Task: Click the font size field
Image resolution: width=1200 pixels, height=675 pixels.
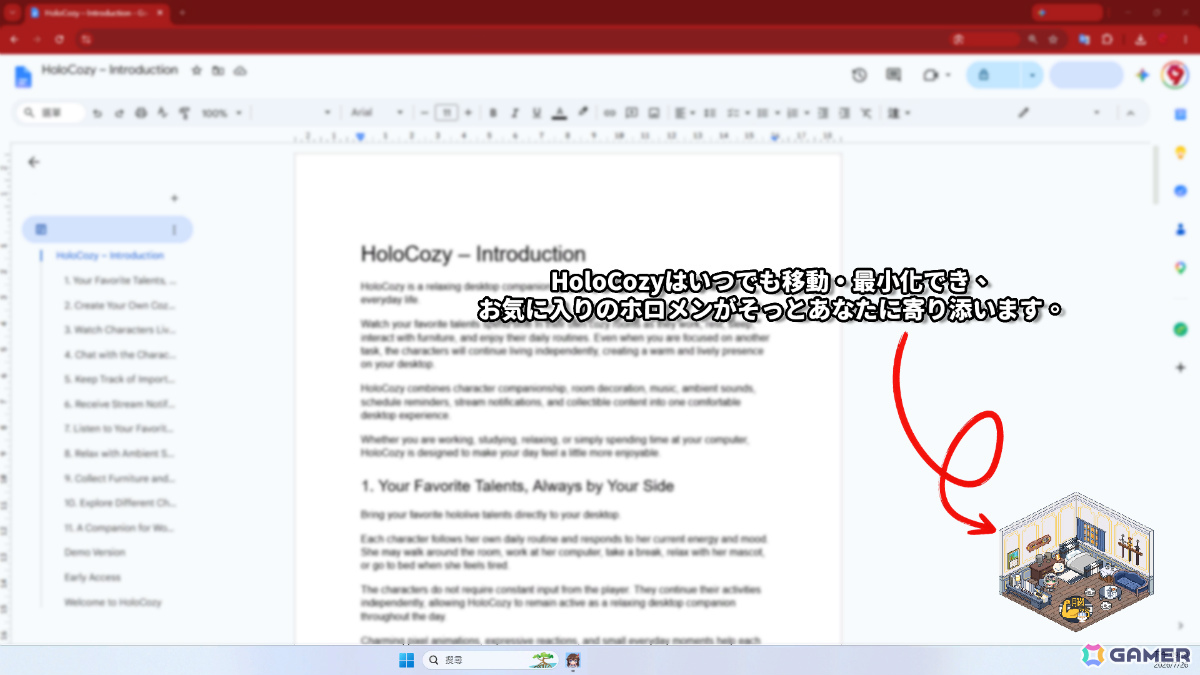Action: (x=447, y=113)
